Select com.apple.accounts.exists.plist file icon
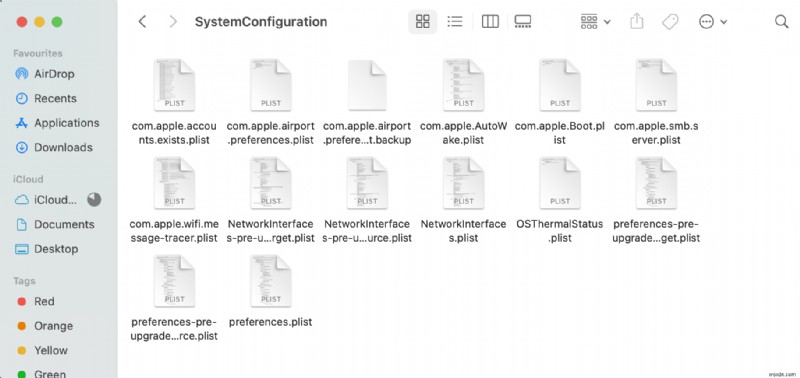The height and width of the screenshot is (378, 800). pyautogui.click(x=174, y=85)
